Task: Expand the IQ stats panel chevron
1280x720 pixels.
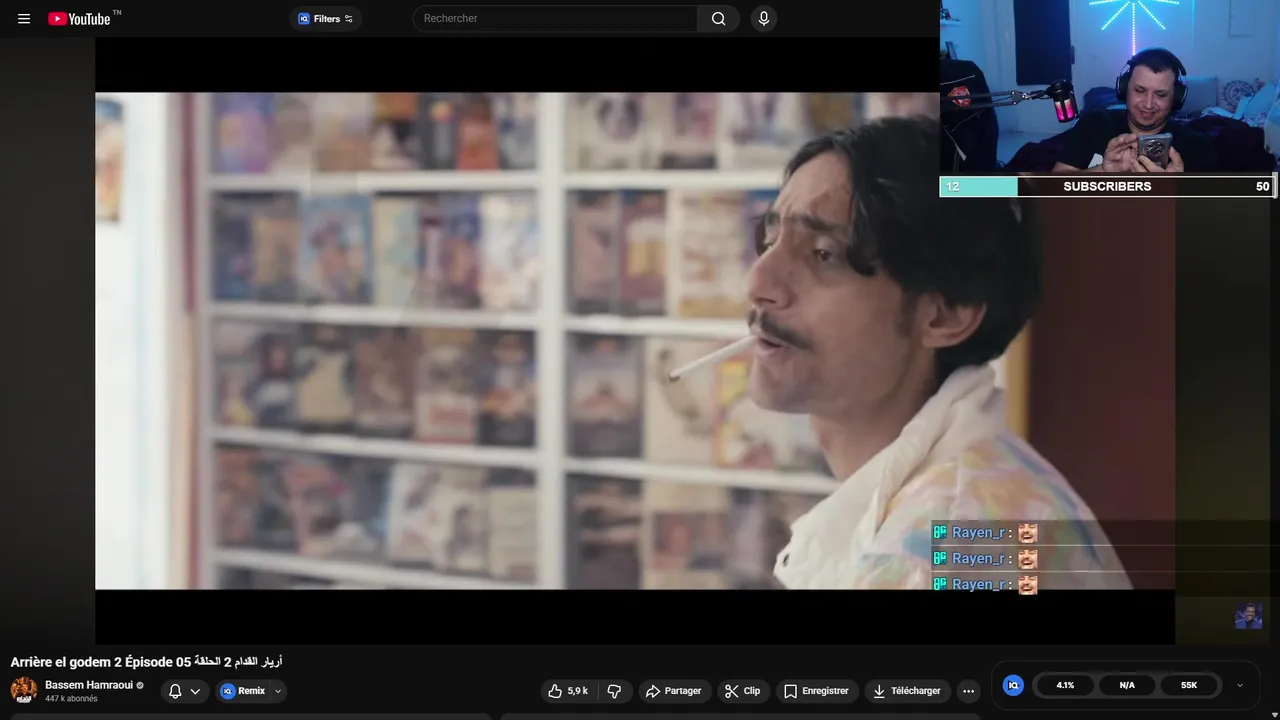Action: click(x=1240, y=686)
